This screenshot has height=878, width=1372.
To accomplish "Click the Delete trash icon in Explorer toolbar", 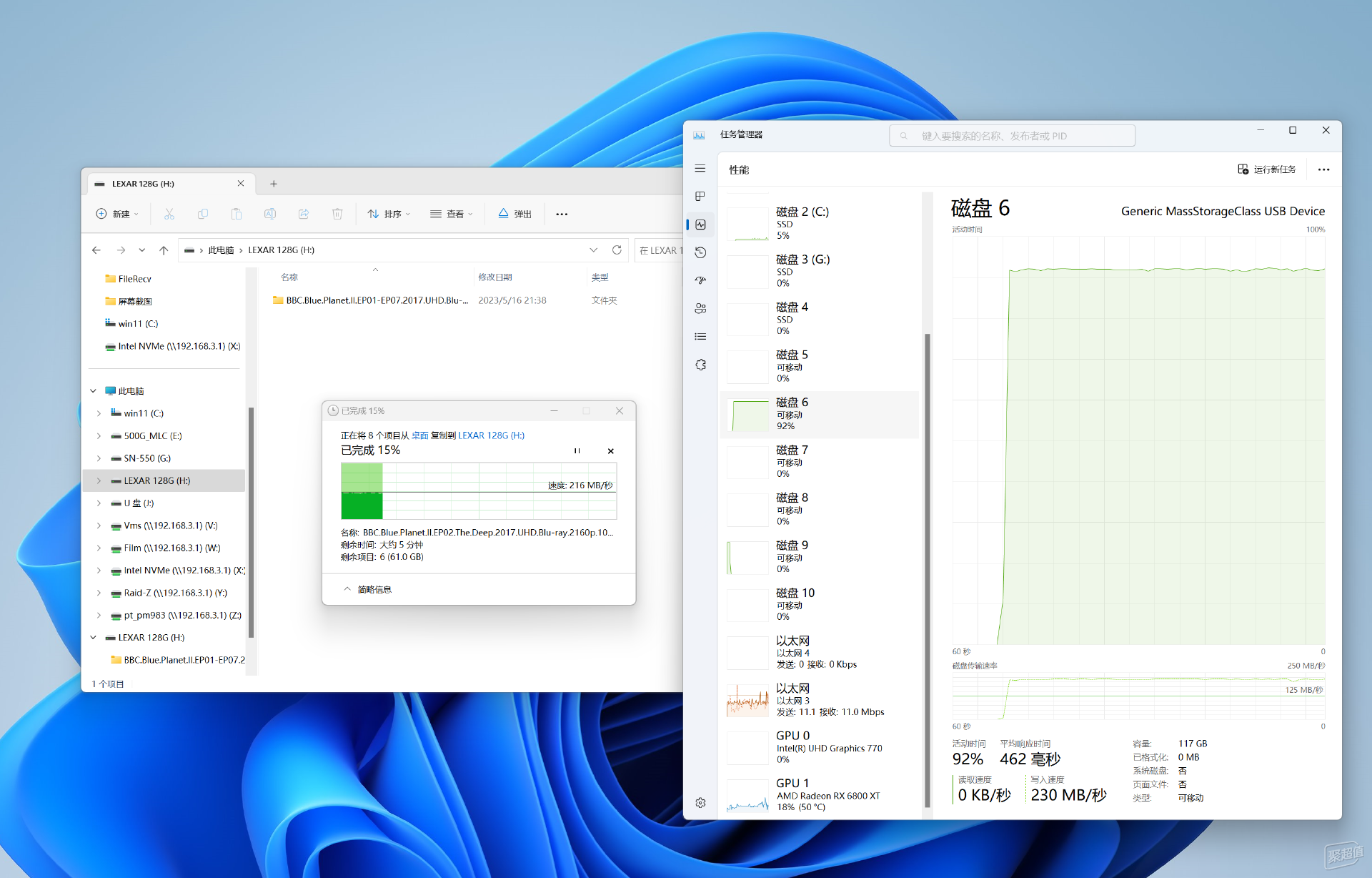I will (x=337, y=214).
